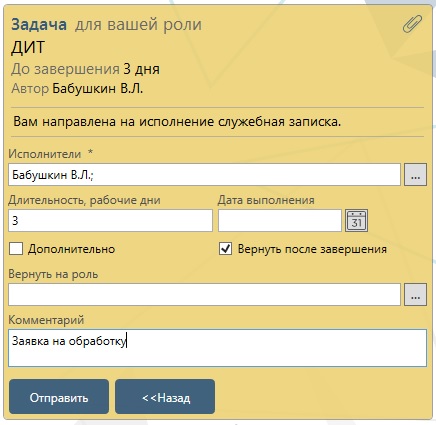Open attachments via the paperclip icon
Viewport: 436px width, 425px height.
pyautogui.click(x=412, y=24)
